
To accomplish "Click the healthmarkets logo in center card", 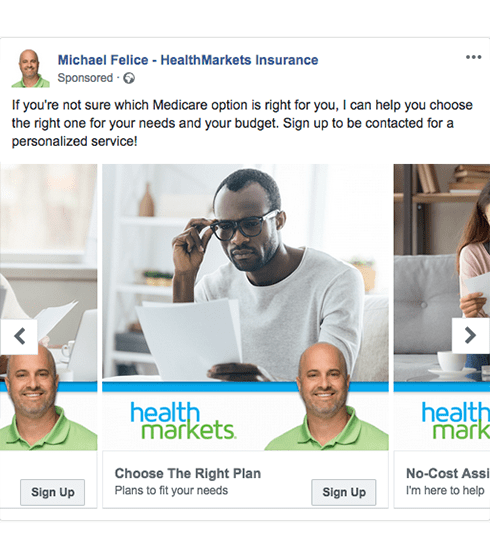I will [183, 421].
